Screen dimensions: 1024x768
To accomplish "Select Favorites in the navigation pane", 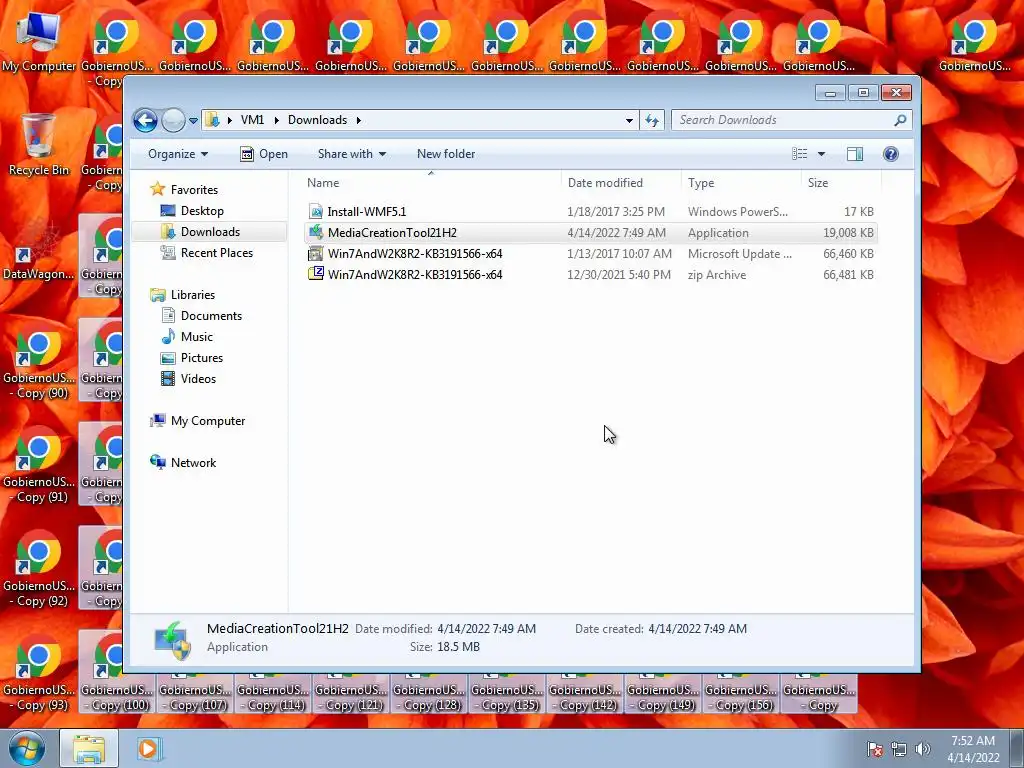I will click(x=194, y=190).
